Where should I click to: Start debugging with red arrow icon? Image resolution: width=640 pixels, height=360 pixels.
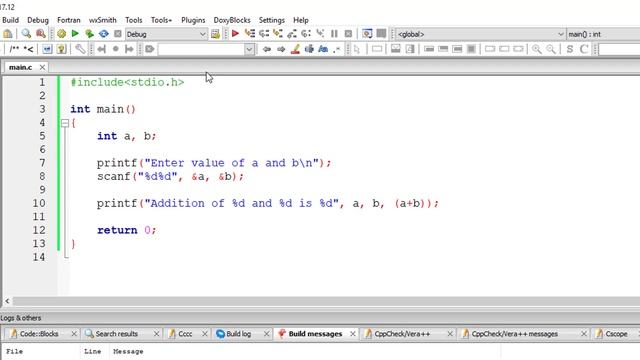(x=235, y=34)
